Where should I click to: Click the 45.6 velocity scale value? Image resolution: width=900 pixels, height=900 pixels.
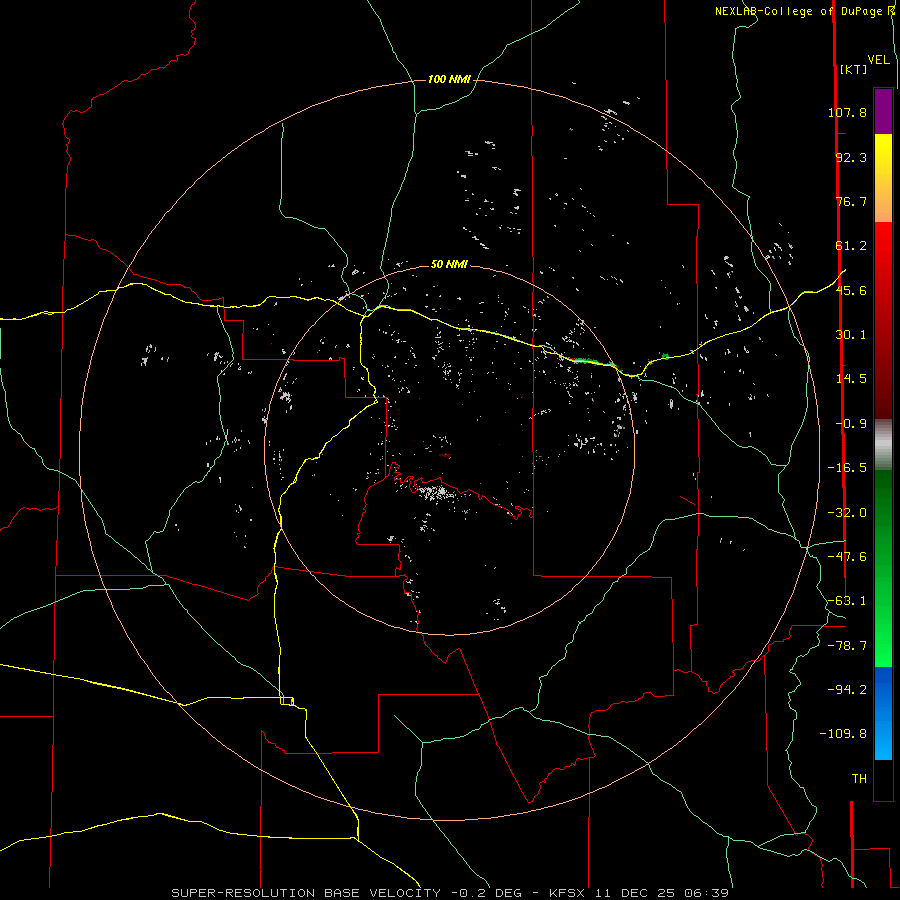point(851,290)
